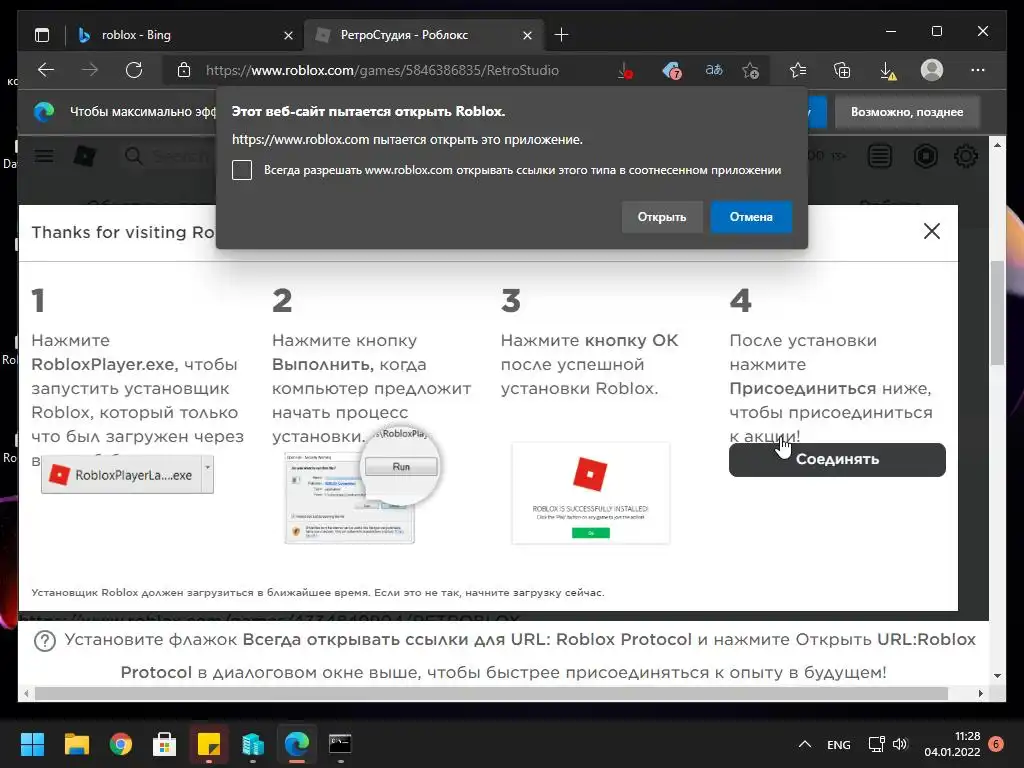Click the Roblox successfully installed illustration

coord(591,492)
